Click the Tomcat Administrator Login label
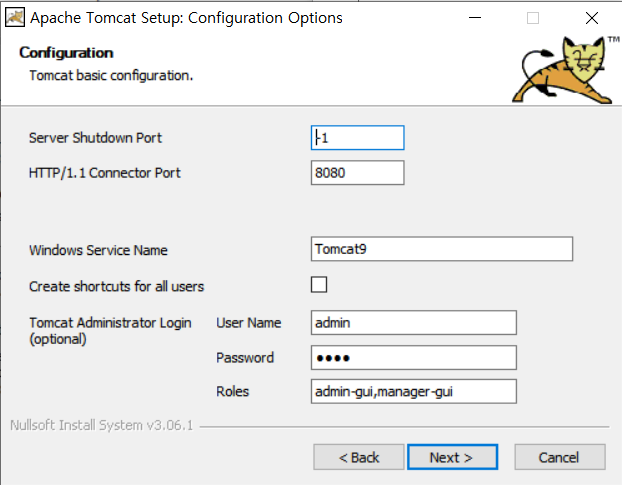Viewport: 622px width, 485px height. point(110,331)
